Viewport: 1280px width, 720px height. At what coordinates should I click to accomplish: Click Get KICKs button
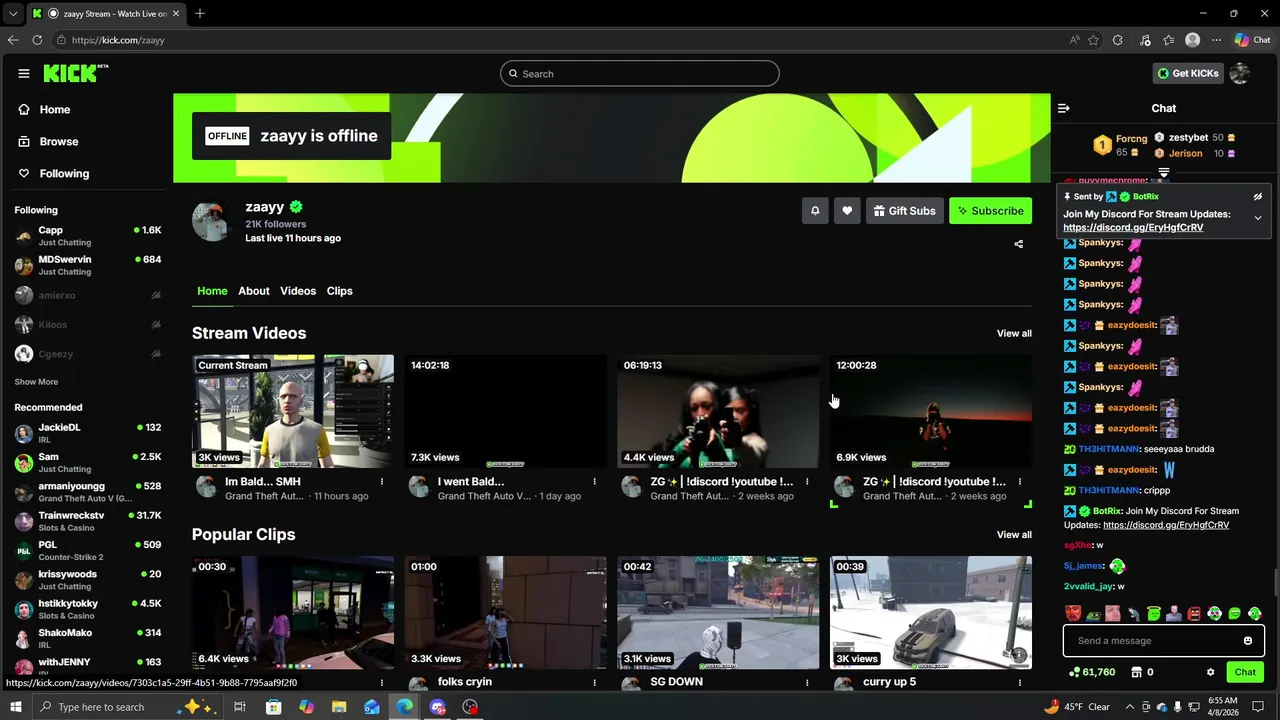pos(1188,74)
